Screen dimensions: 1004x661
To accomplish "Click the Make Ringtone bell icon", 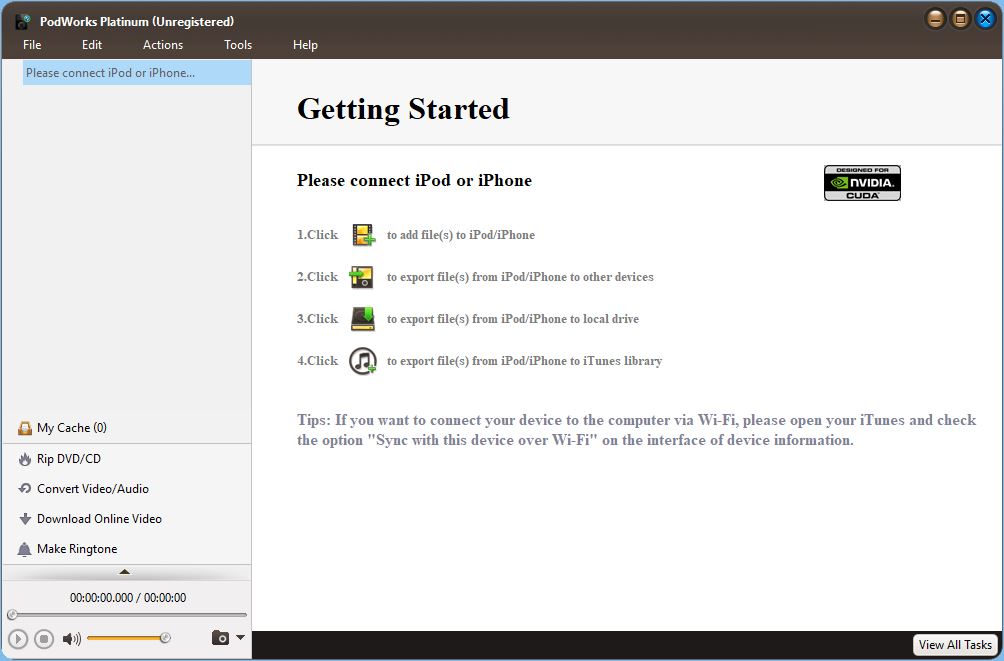I will click(24, 549).
